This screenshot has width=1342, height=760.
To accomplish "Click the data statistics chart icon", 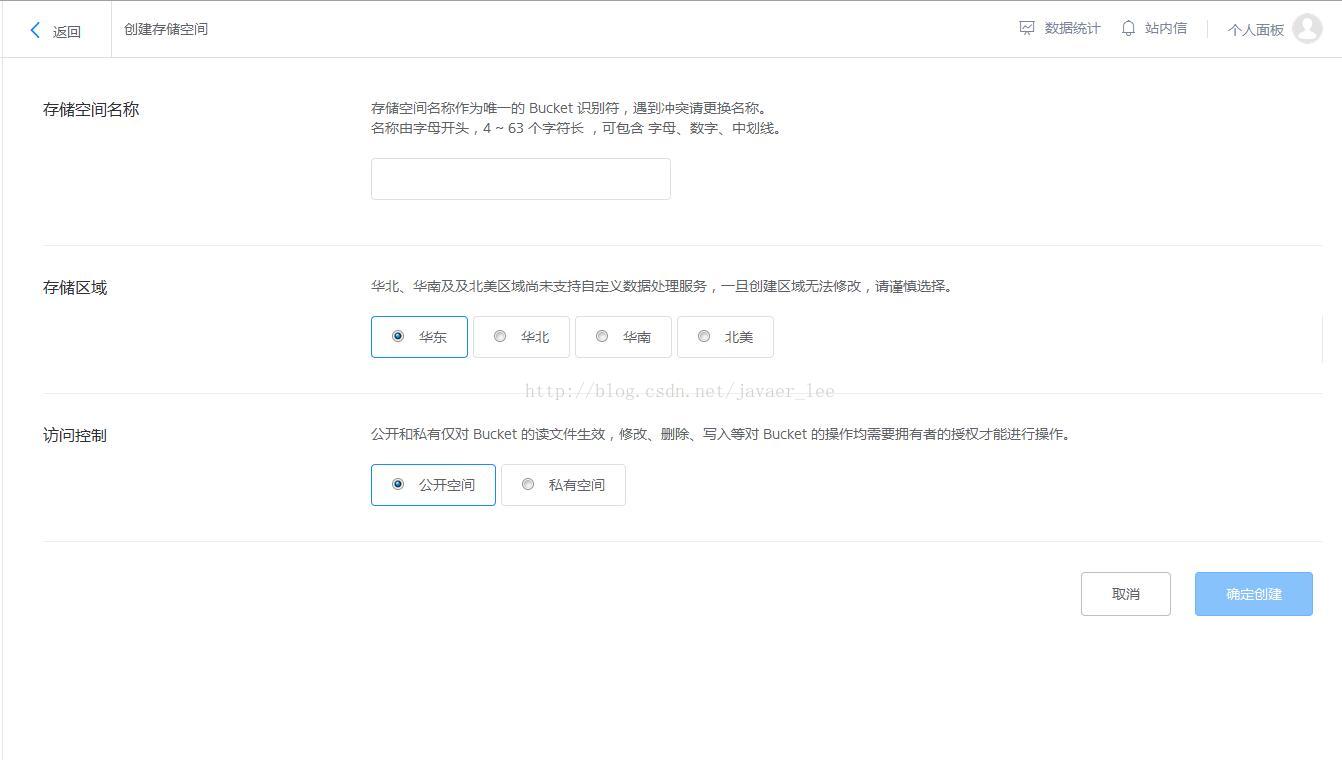I will [1027, 28].
